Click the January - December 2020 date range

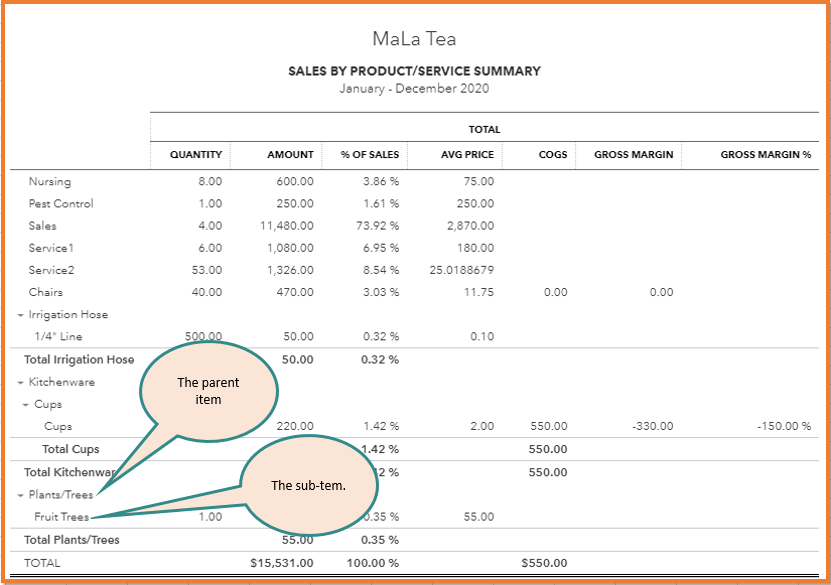point(414,89)
